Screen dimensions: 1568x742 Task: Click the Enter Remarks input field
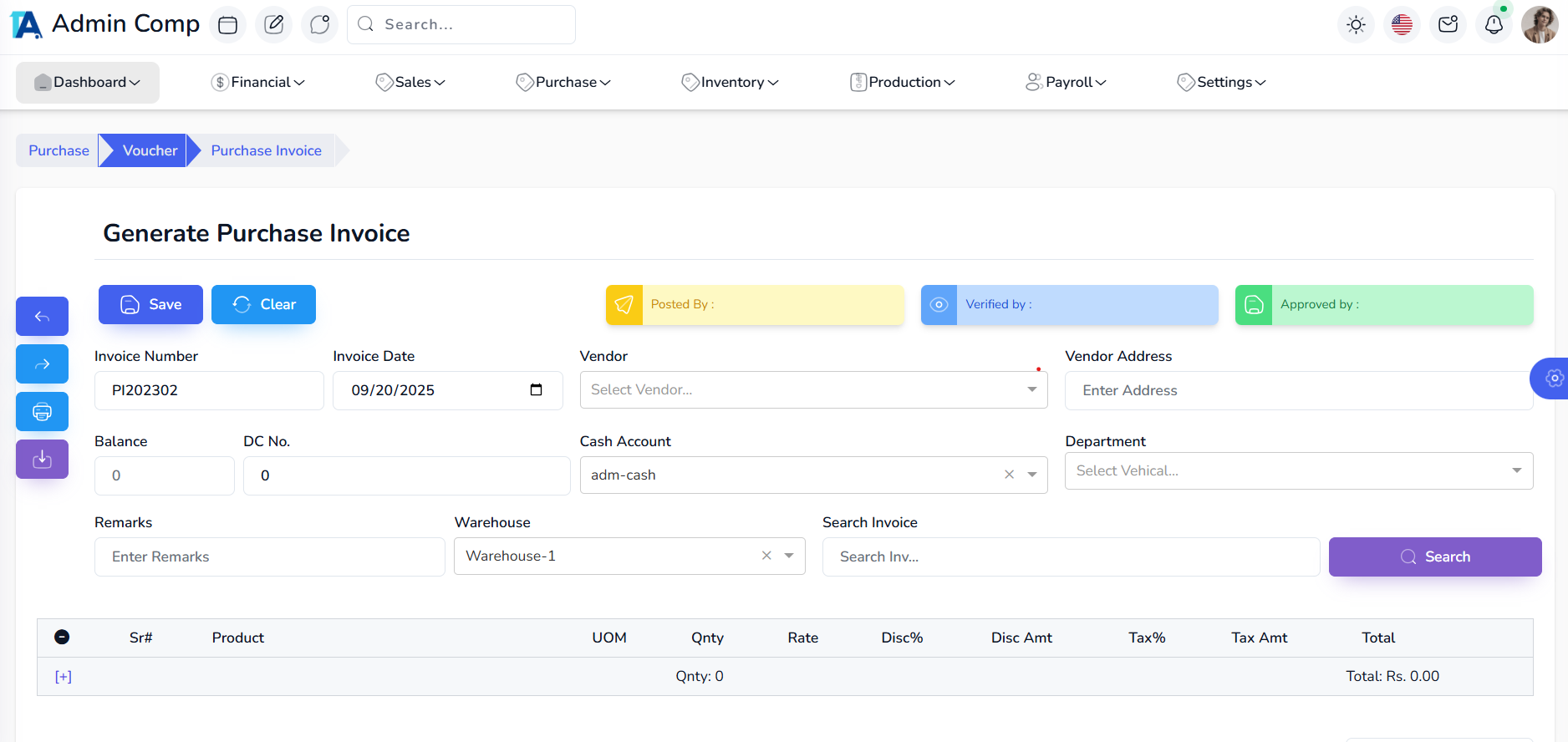pyautogui.click(x=269, y=557)
